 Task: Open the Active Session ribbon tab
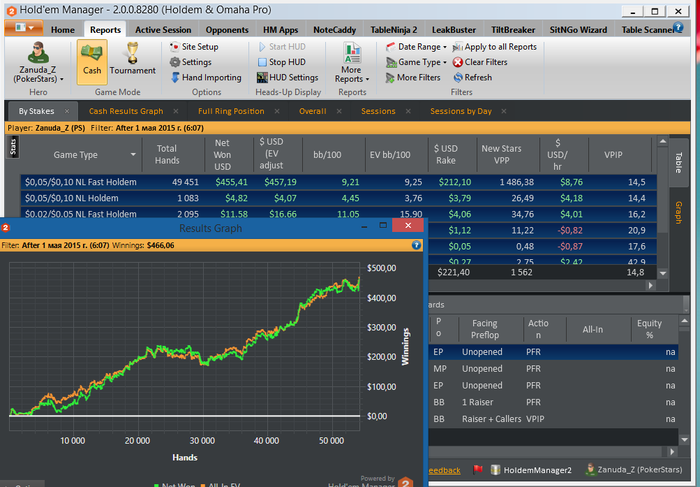coord(163,30)
